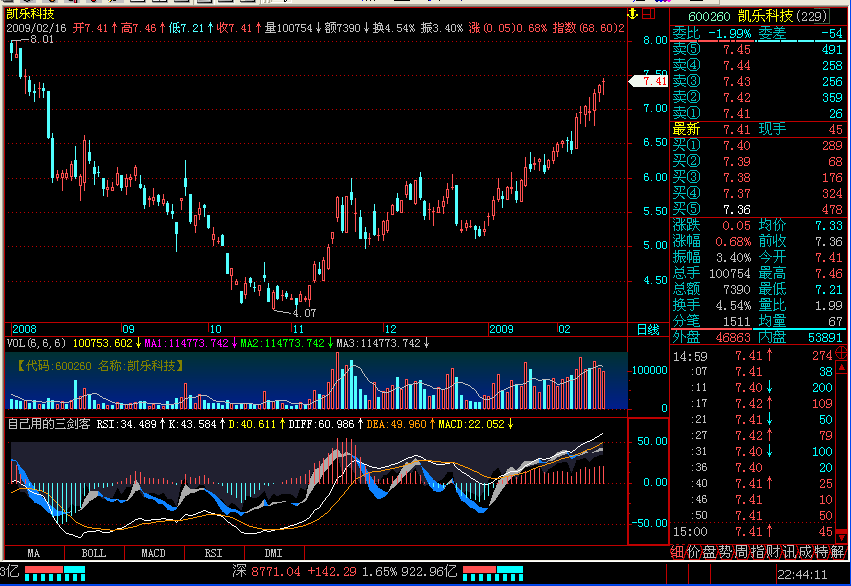Switch to the DMI indicator tab

coord(274,553)
